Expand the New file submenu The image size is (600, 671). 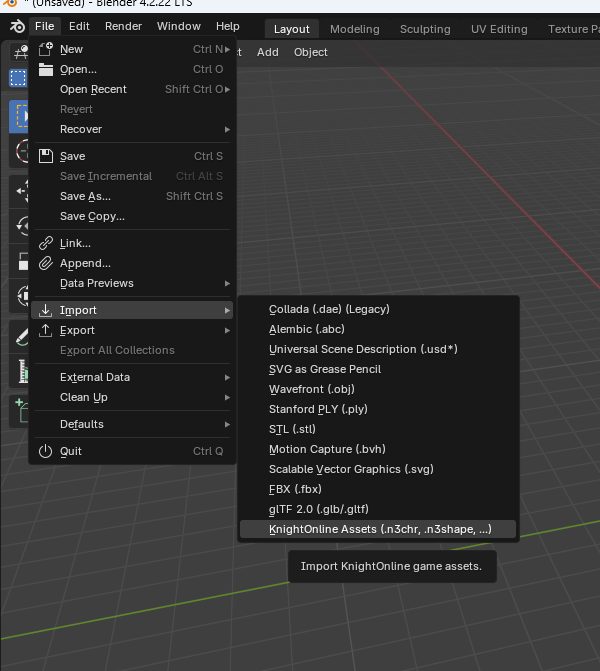[x=227, y=49]
